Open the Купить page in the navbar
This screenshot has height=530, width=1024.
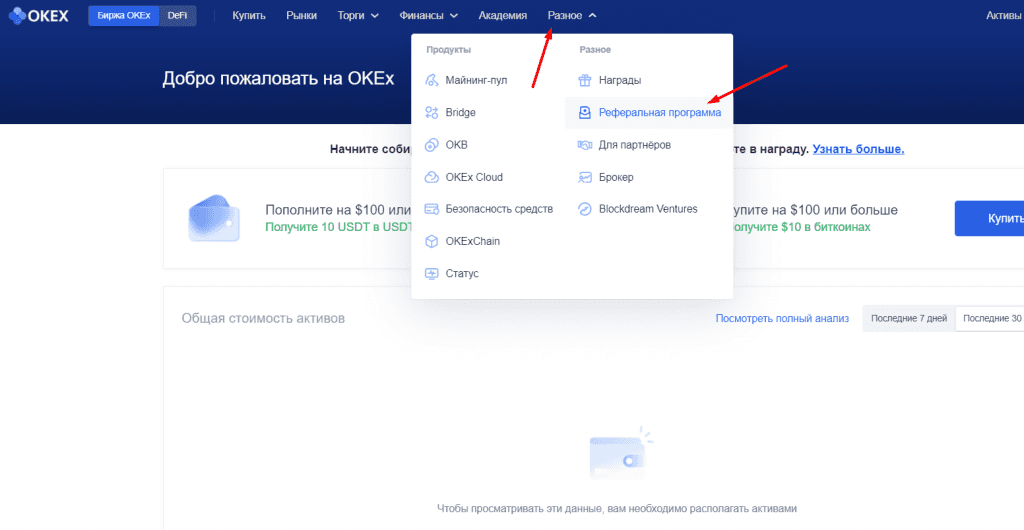point(249,16)
